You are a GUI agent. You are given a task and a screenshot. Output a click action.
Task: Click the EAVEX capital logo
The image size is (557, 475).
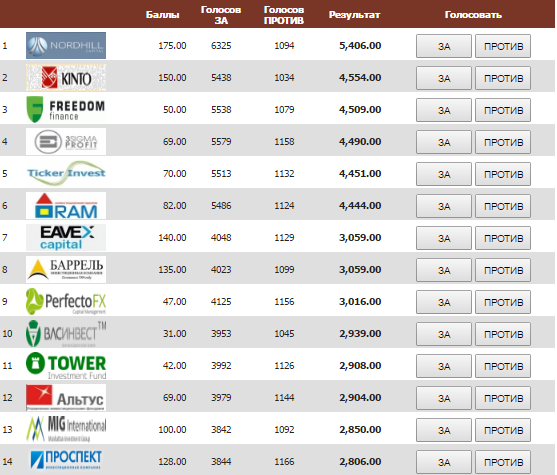(66, 237)
